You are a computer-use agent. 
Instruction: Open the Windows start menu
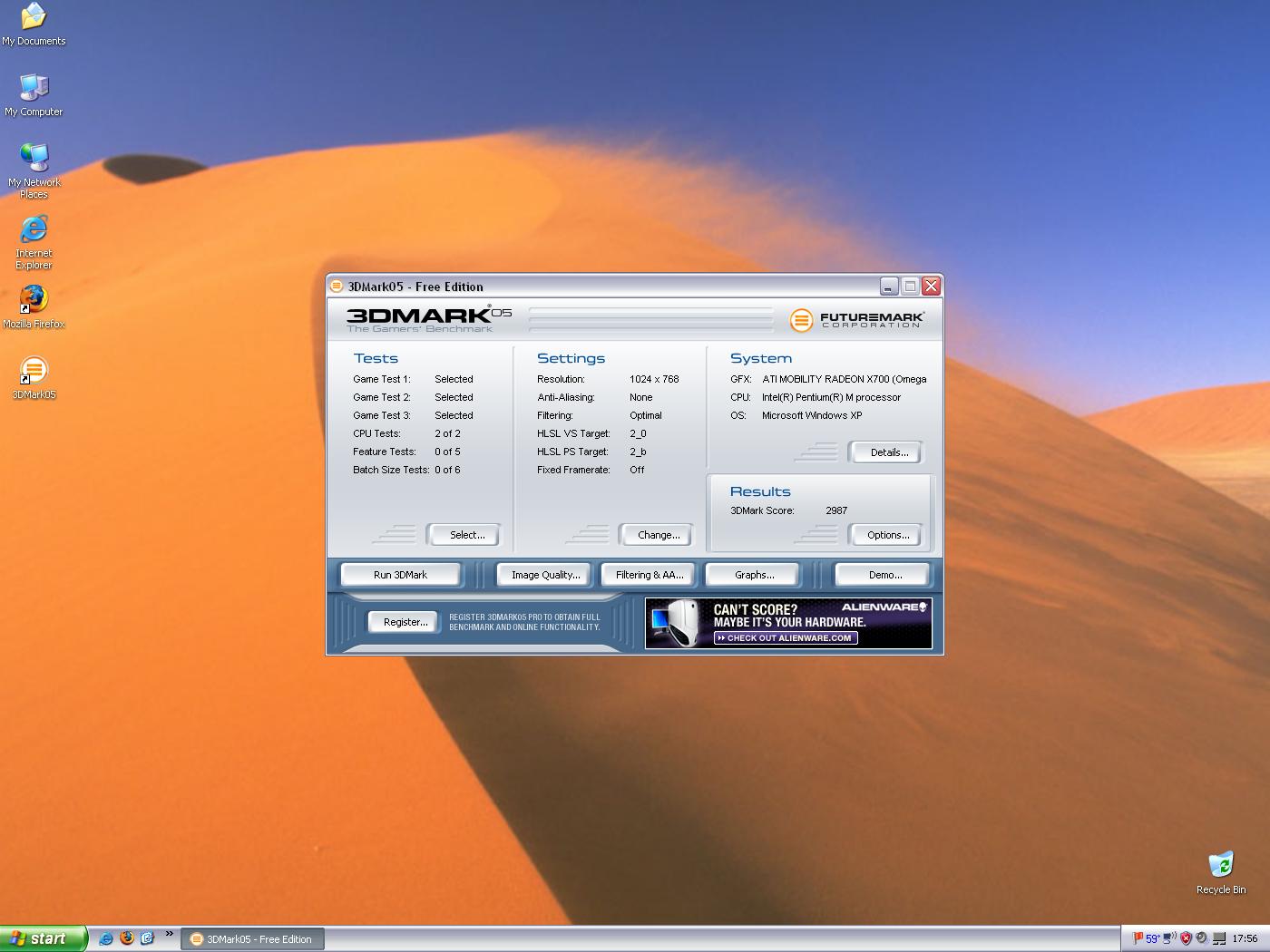click(x=44, y=938)
